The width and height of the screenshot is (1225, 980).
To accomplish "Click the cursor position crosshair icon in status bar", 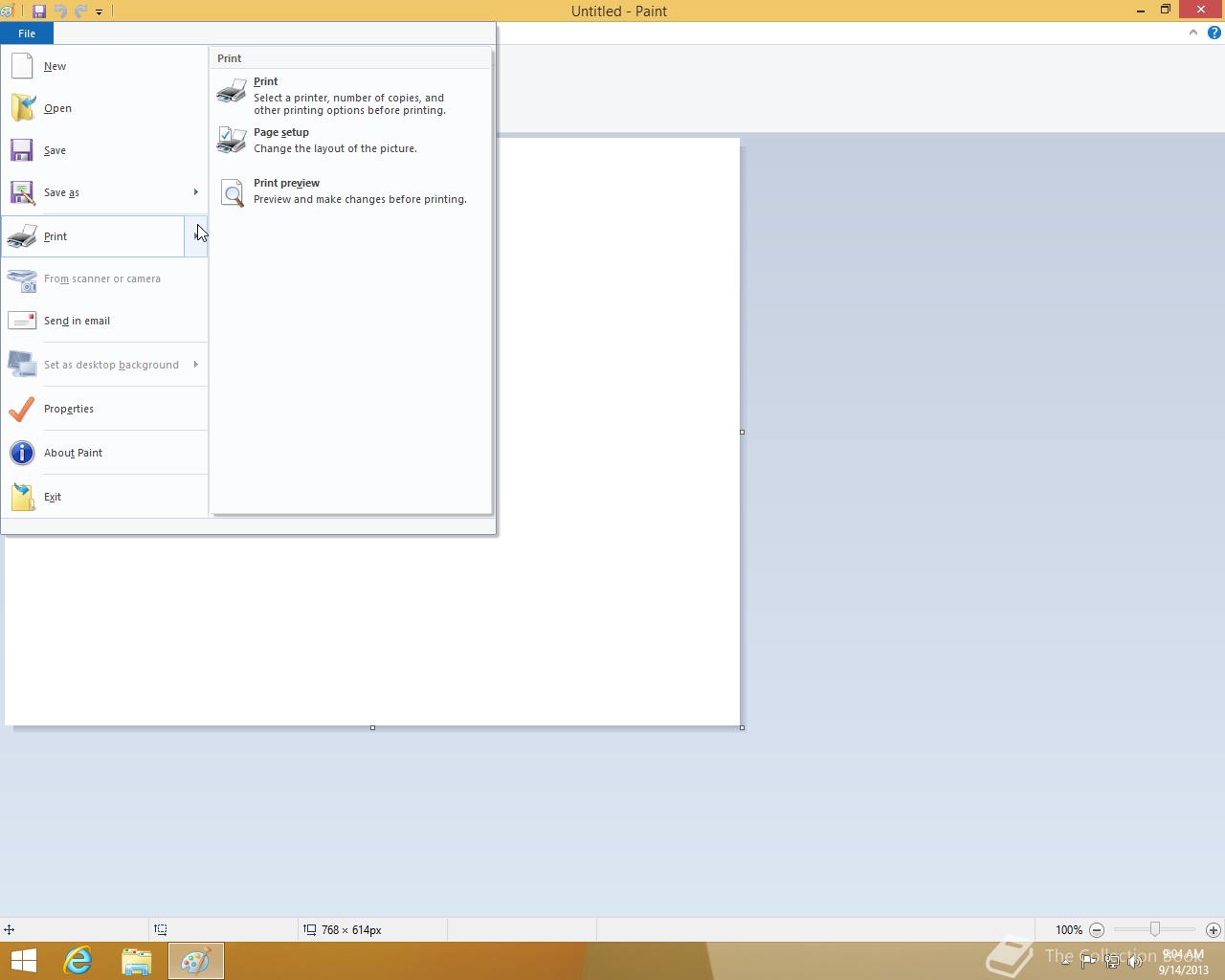I will pyautogui.click(x=9, y=930).
